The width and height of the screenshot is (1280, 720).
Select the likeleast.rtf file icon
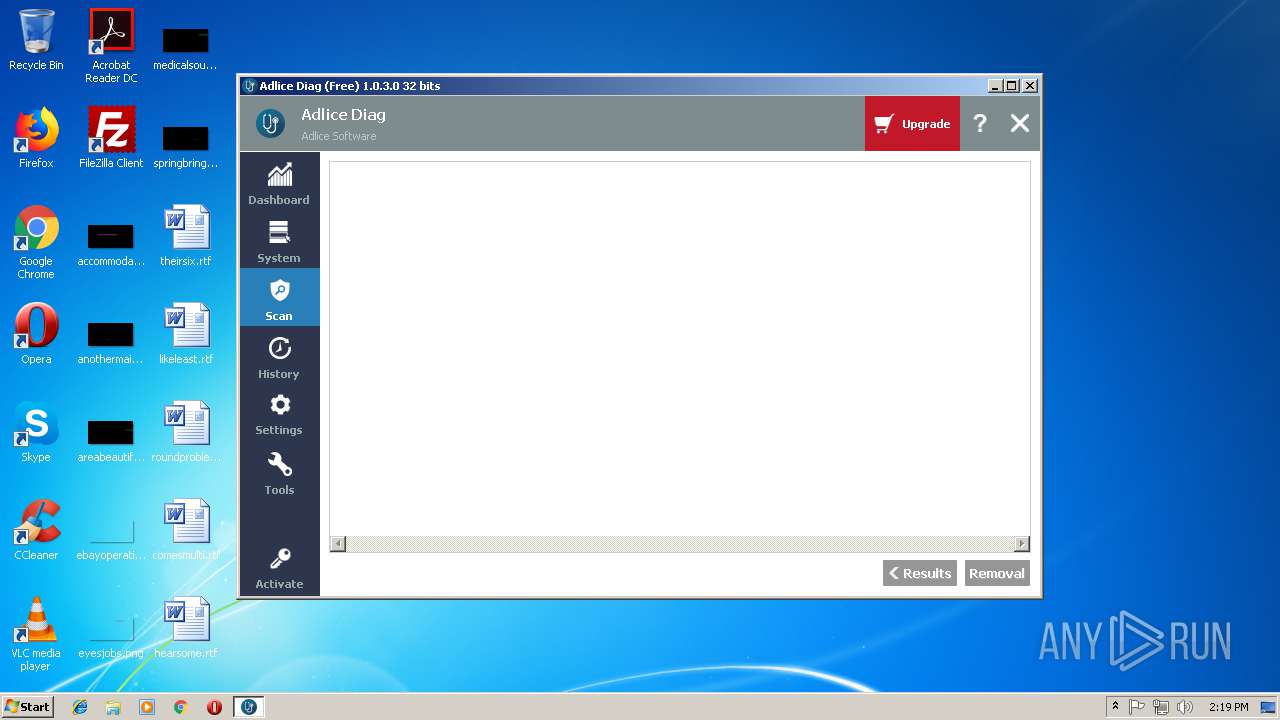click(186, 334)
